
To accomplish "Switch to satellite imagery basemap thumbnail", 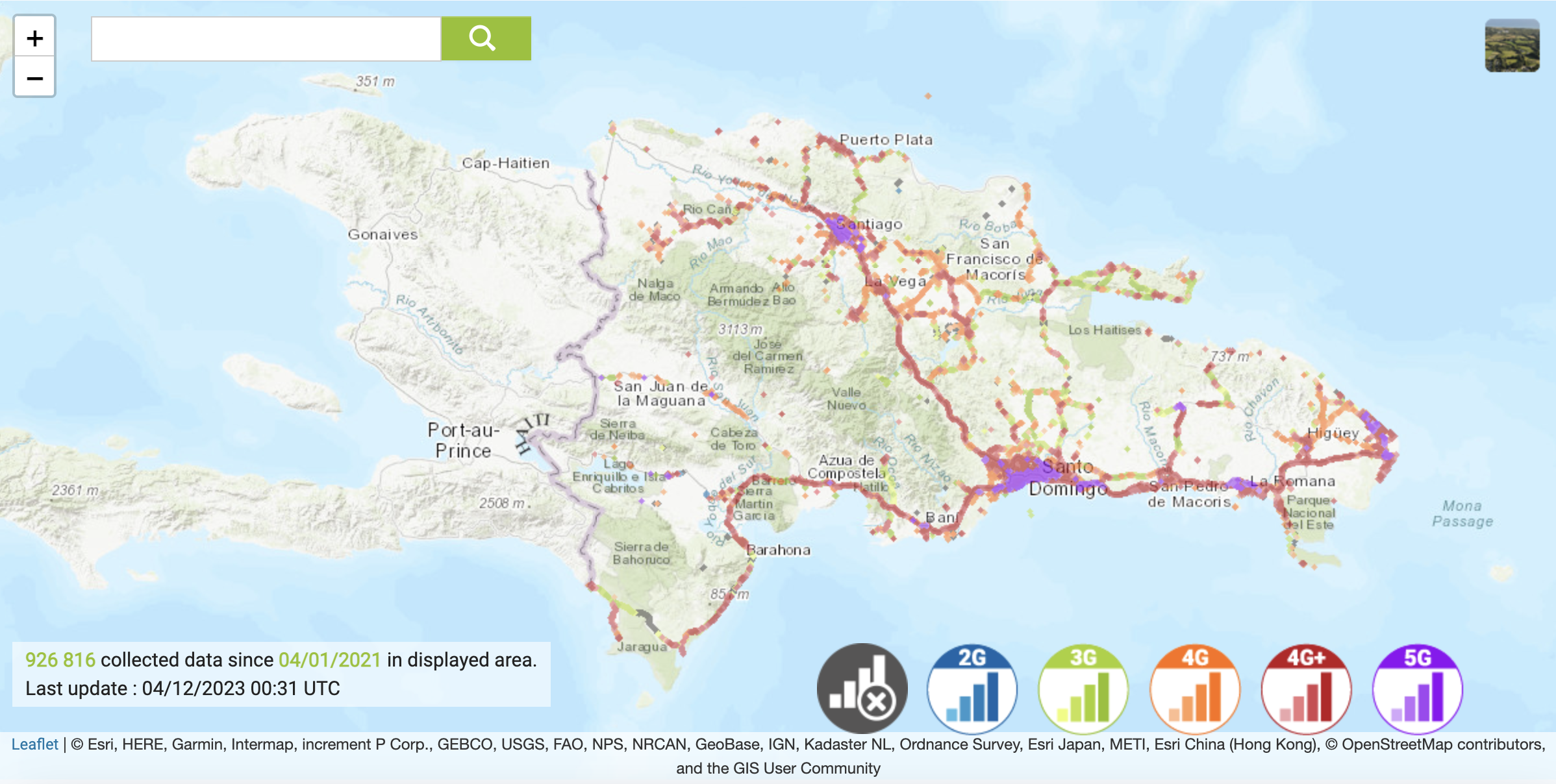I will [1512, 45].
